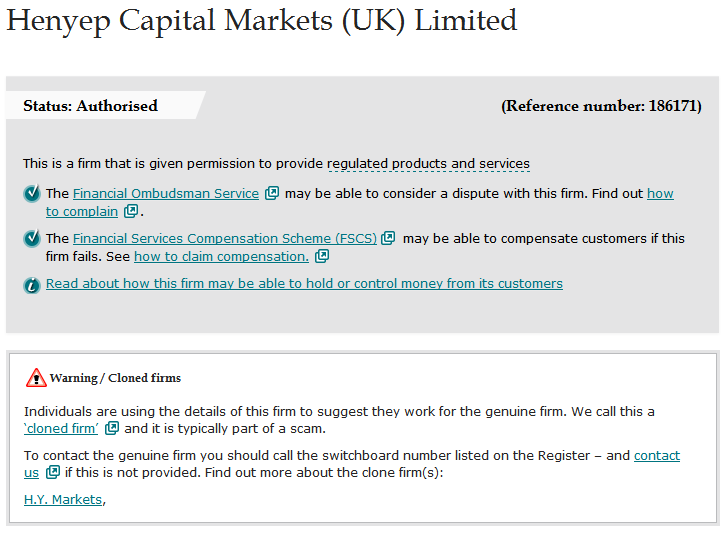Click external-link icon after 'us' link

53,472
